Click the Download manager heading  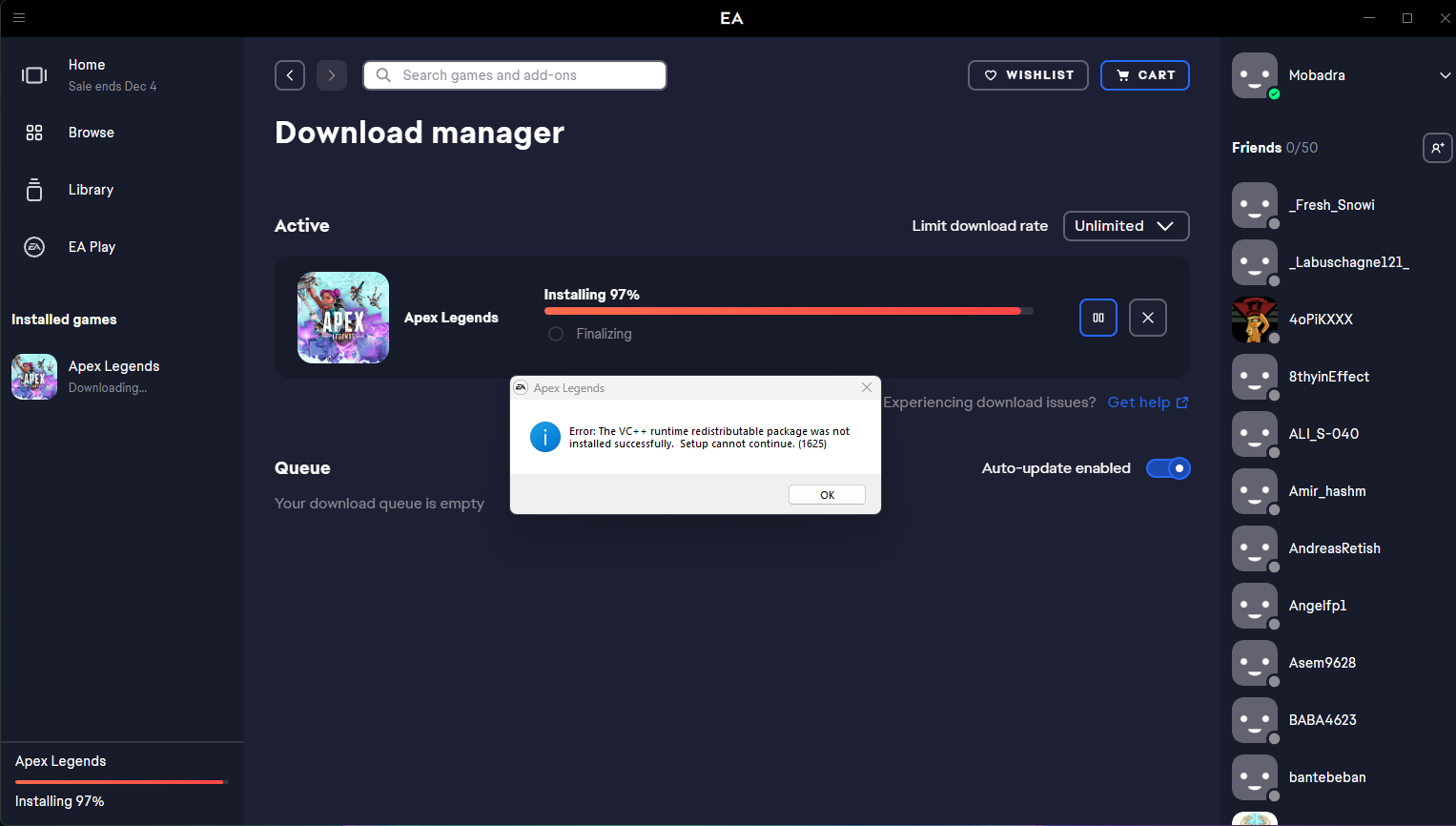420,133
